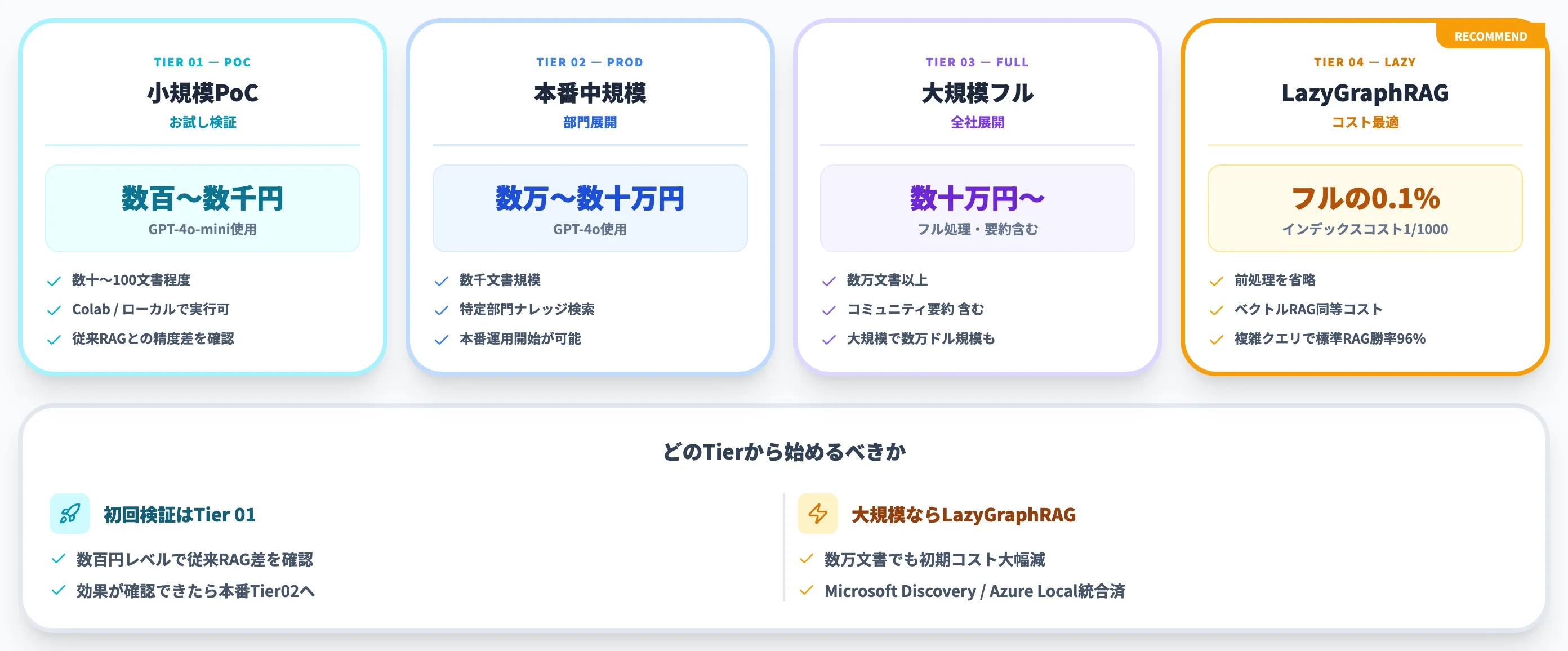Click the text 効果が確認できたら本番Tier02へ
The width and height of the screenshot is (1568, 651).
pos(195,591)
